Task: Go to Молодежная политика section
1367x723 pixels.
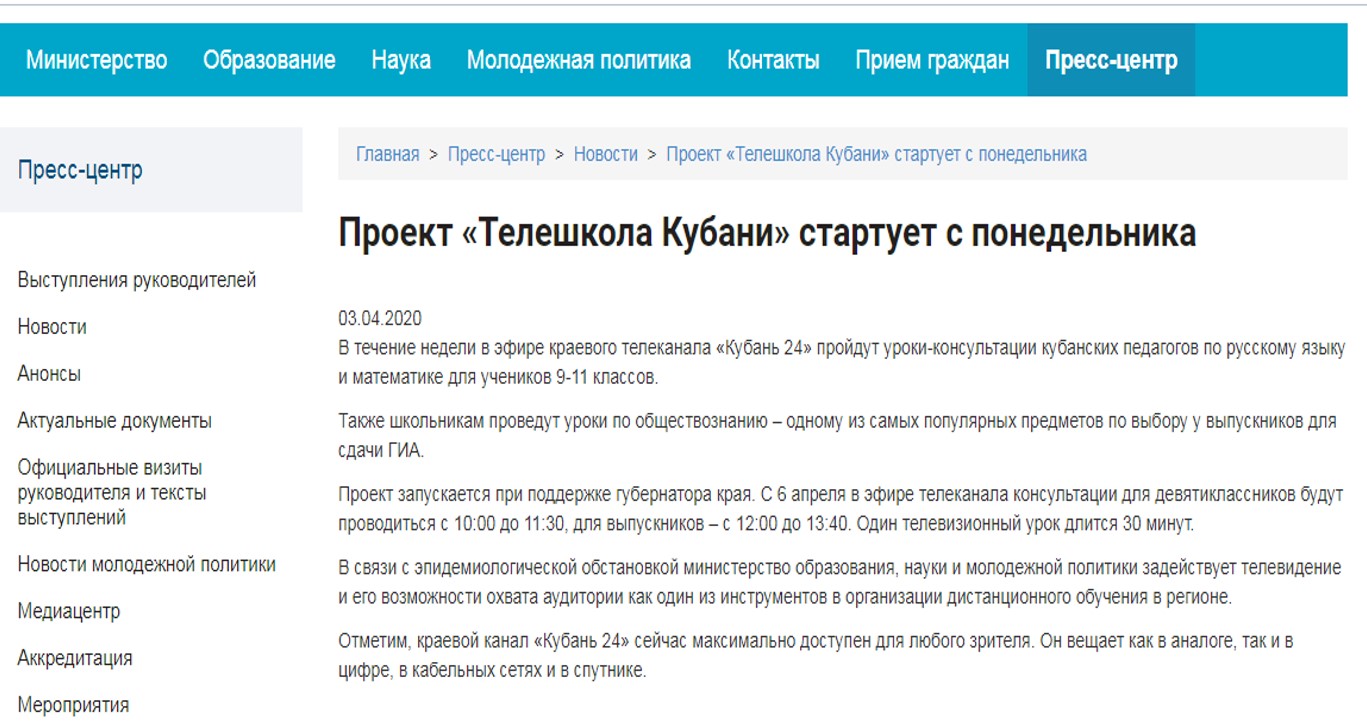Action: (x=579, y=60)
